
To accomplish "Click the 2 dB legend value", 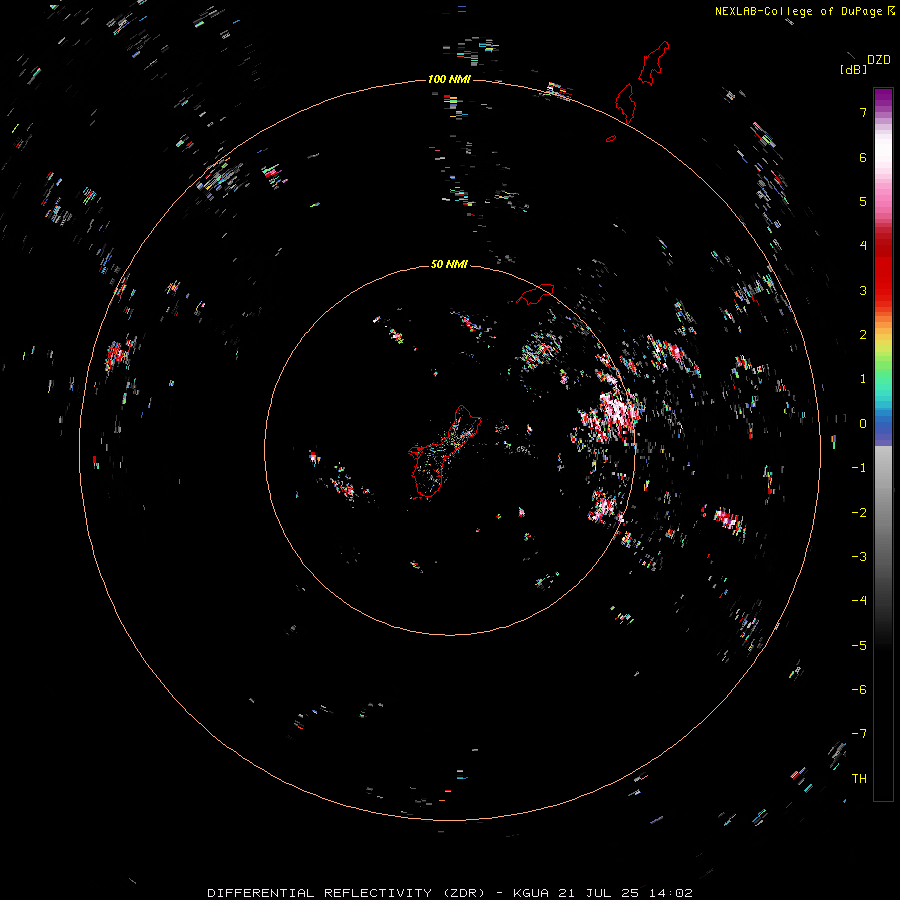I will [x=863, y=335].
